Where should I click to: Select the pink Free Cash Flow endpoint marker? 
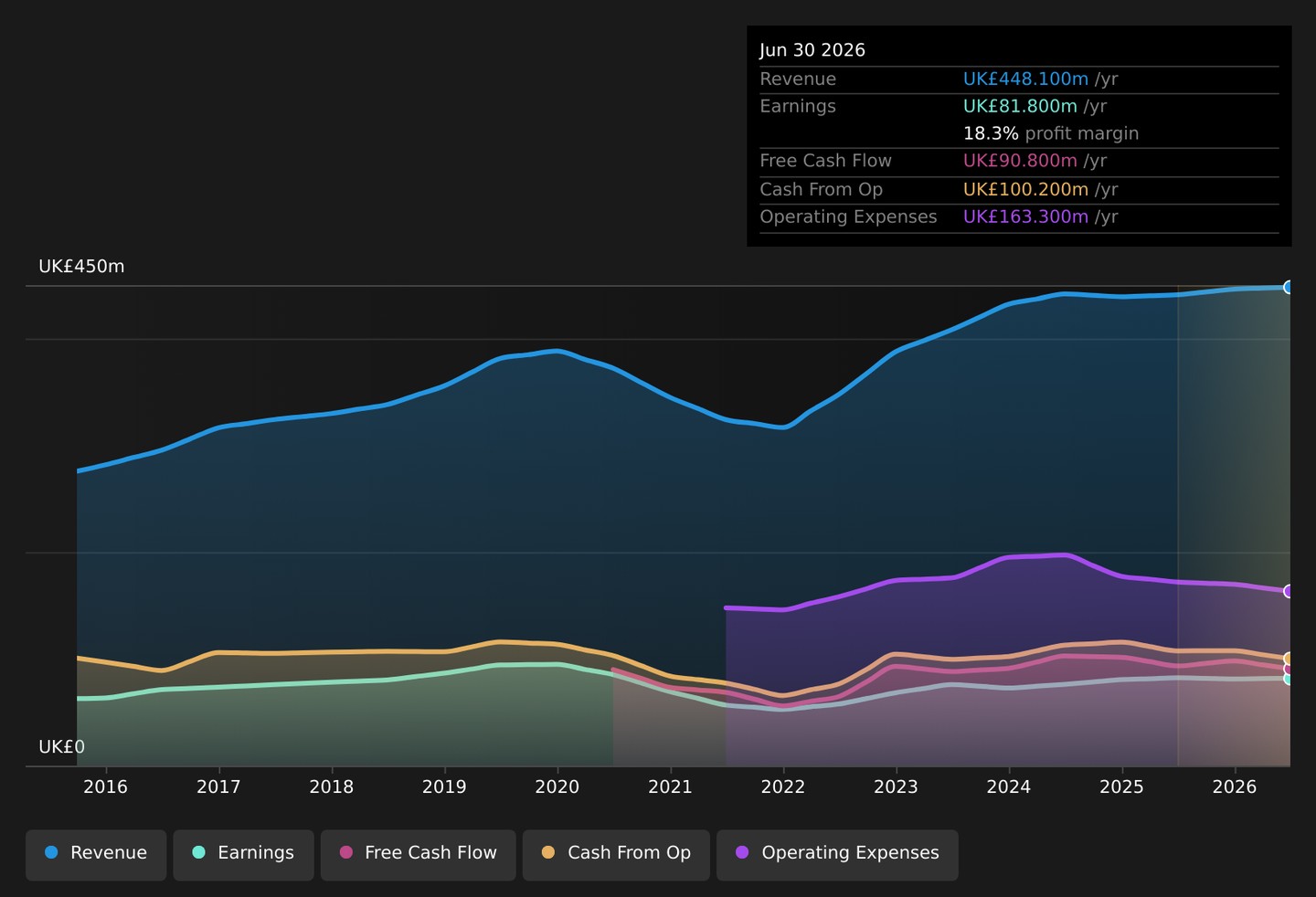pyautogui.click(x=1289, y=669)
